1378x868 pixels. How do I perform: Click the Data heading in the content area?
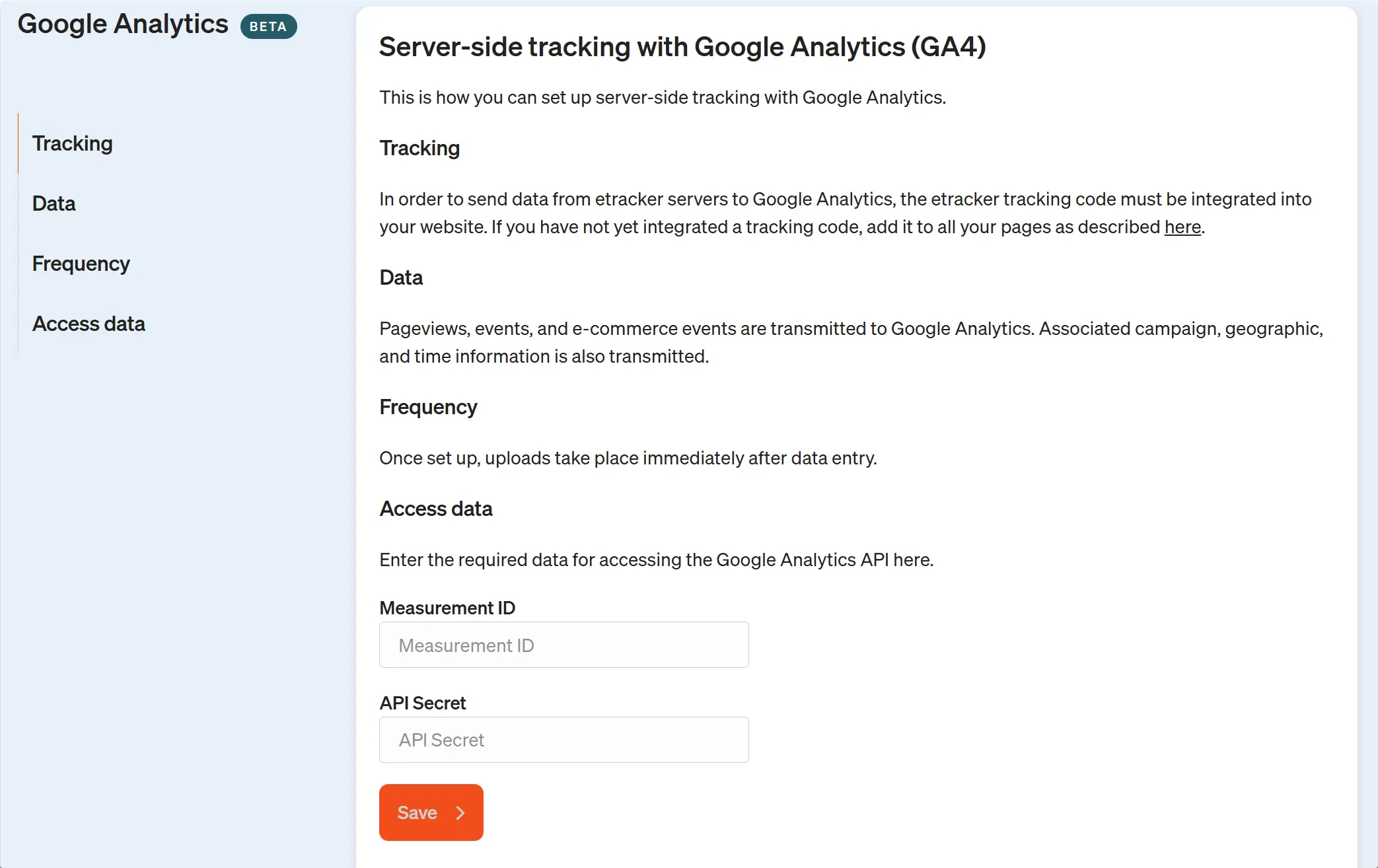tap(400, 277)
